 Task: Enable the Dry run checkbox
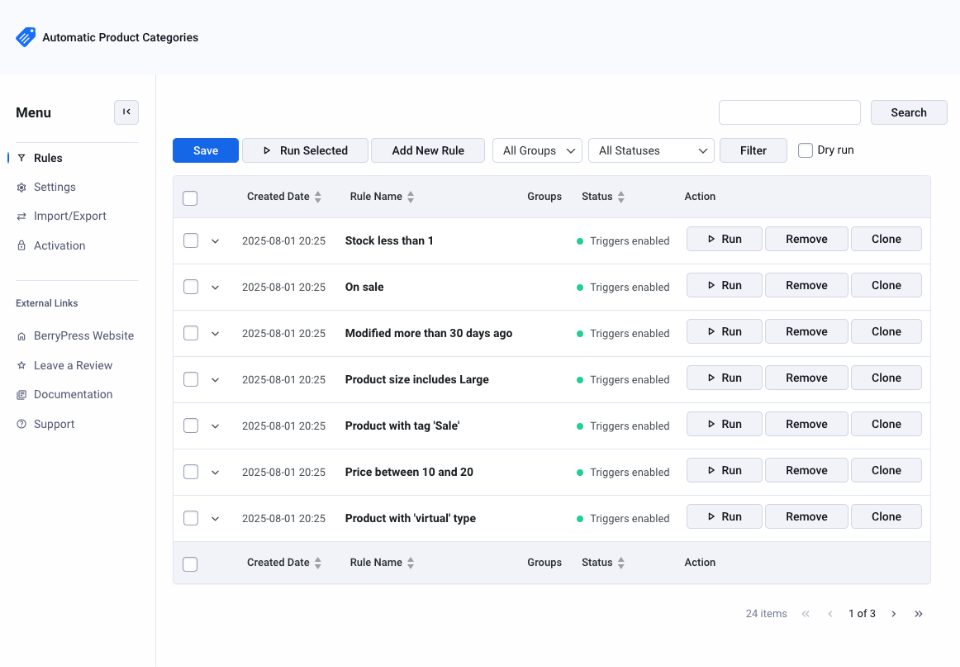[805, 150]
